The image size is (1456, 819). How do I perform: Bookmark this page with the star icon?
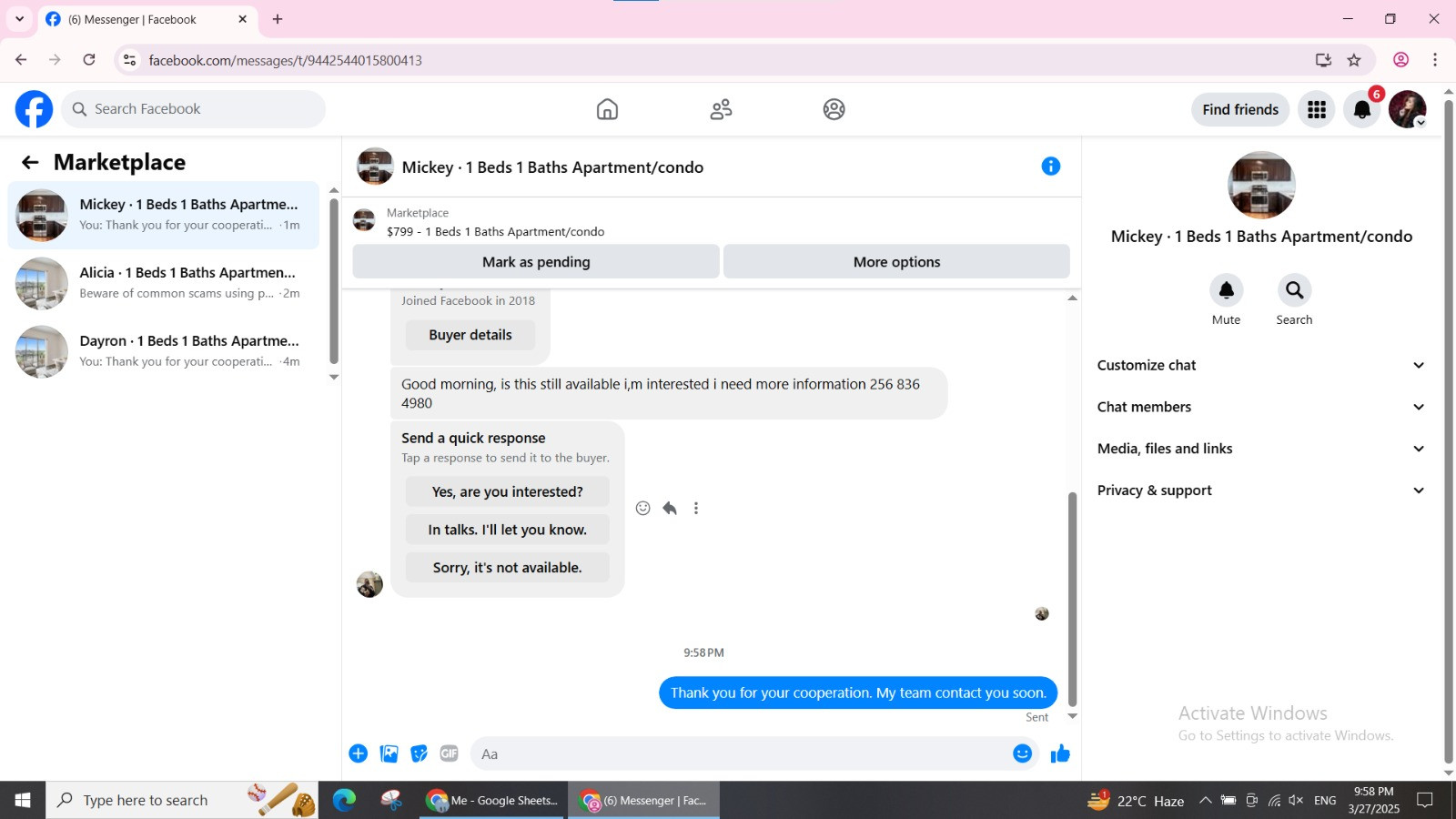click(x=1354, y=60)
